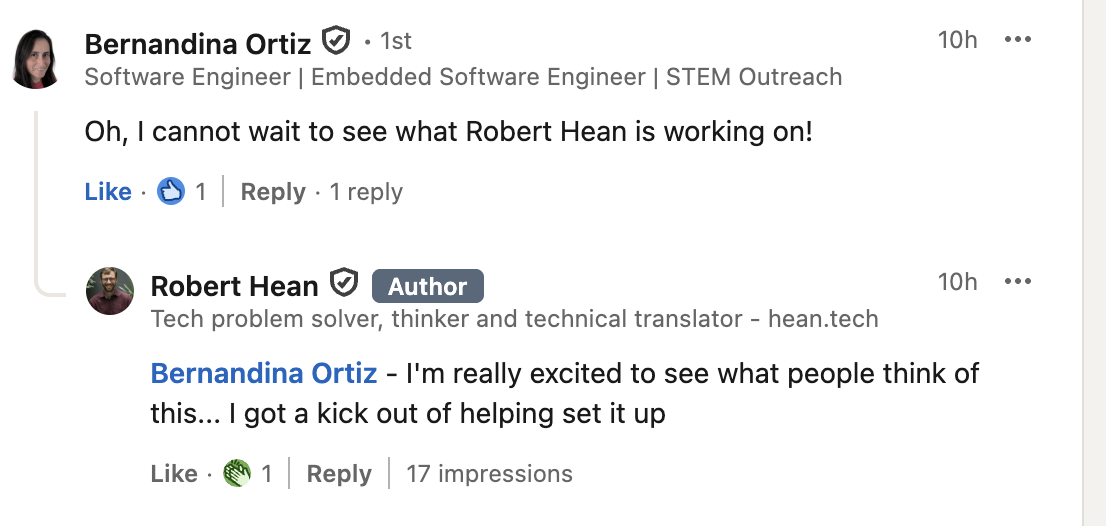Click clapping reaction icon on Robert's reply
Screen dimensions: 1106x526
point(237,473)
